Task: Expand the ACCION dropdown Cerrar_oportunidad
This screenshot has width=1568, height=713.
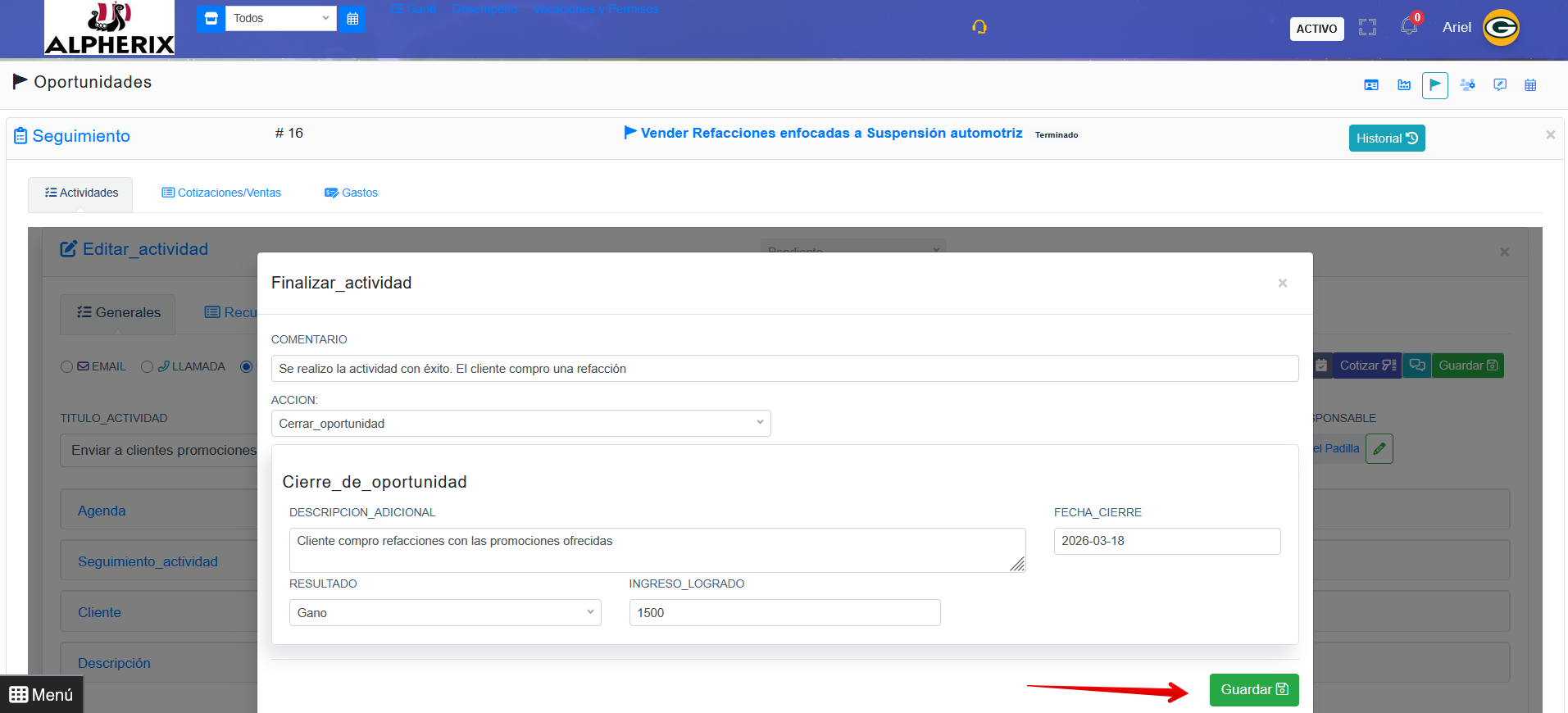Action: pyautogui.click(x=520, y=424)
